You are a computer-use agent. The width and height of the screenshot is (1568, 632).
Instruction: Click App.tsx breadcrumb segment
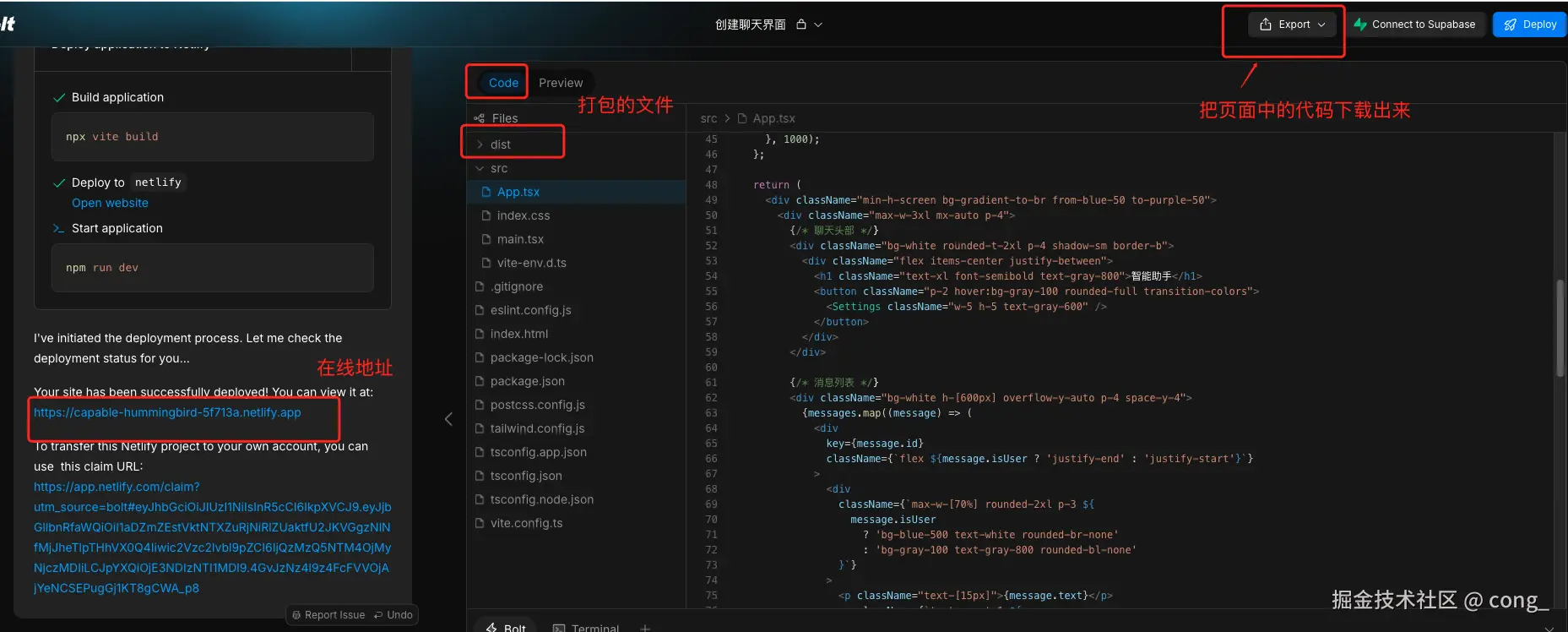pos(773,118)
